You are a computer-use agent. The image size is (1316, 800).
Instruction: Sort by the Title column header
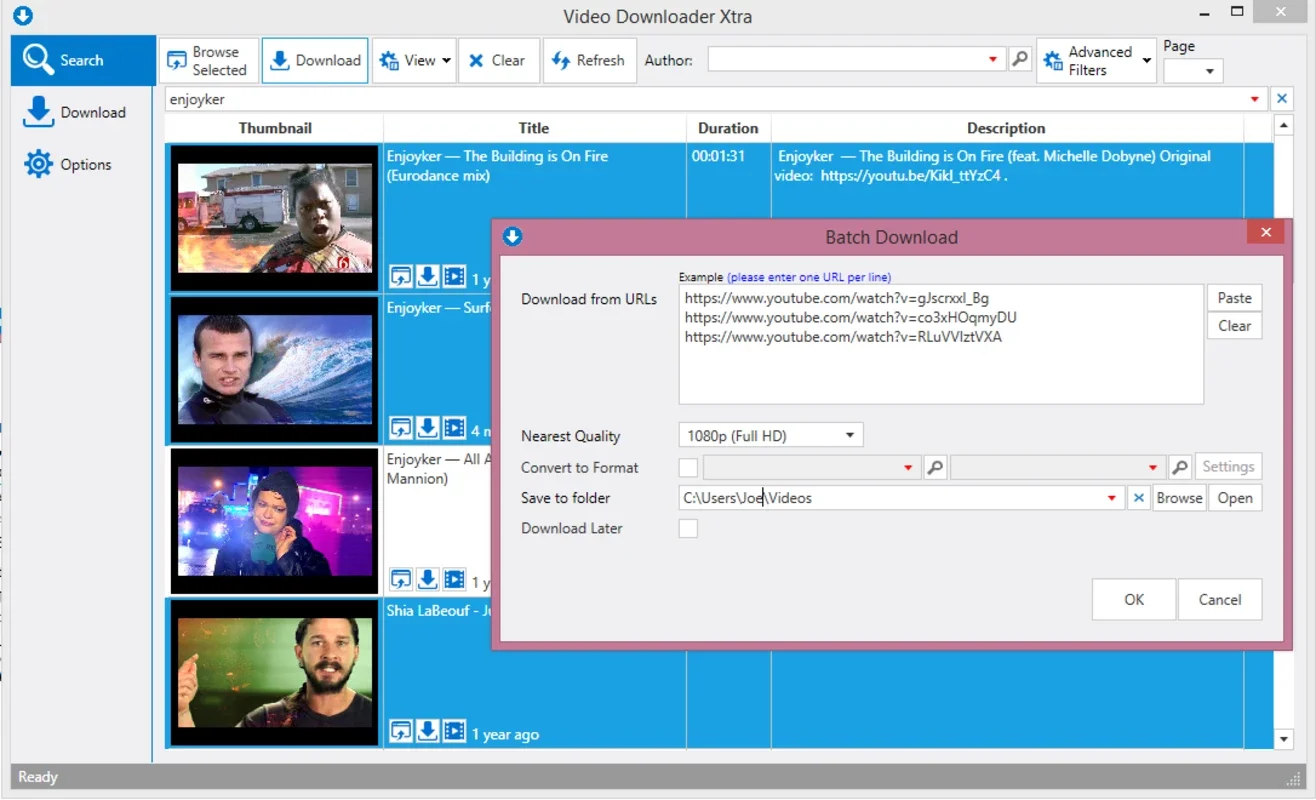click(x=534, y=128)
